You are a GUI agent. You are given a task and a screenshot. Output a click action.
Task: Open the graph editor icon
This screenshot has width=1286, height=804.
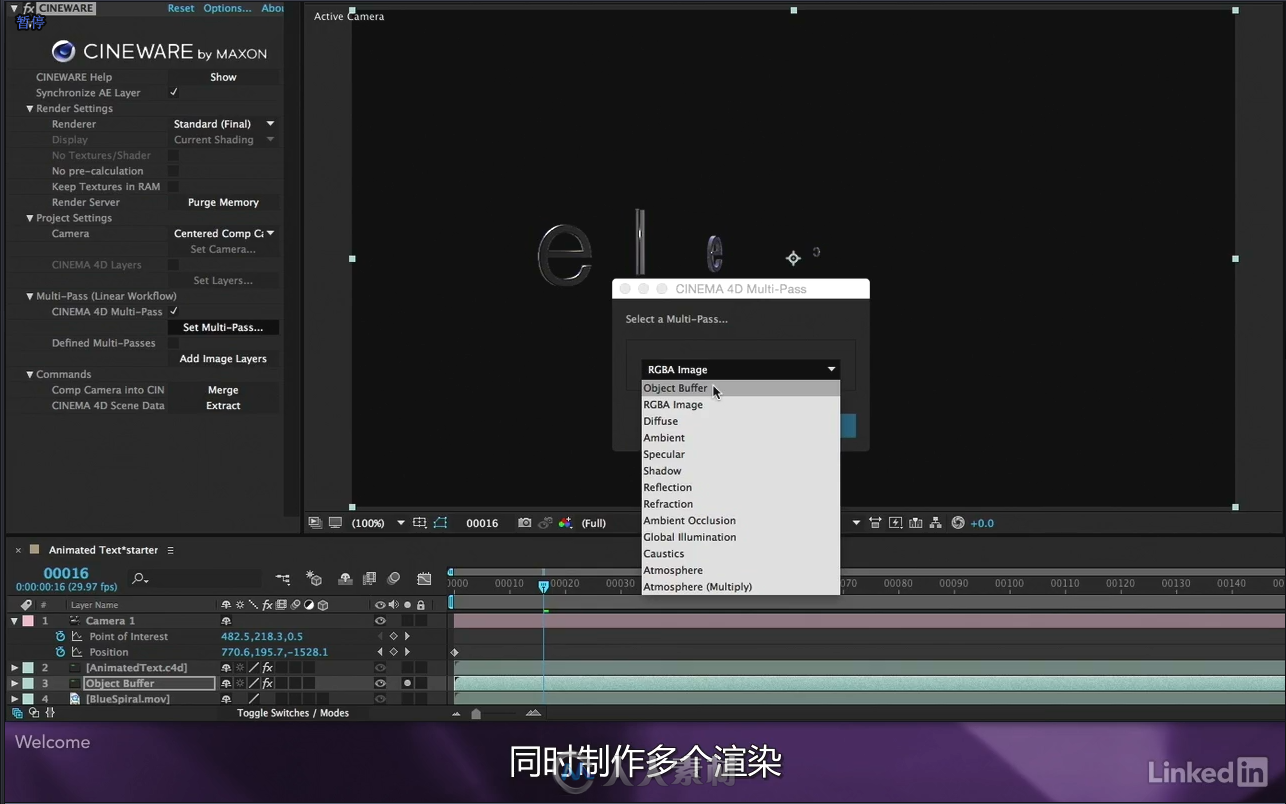tap(424, 579)
